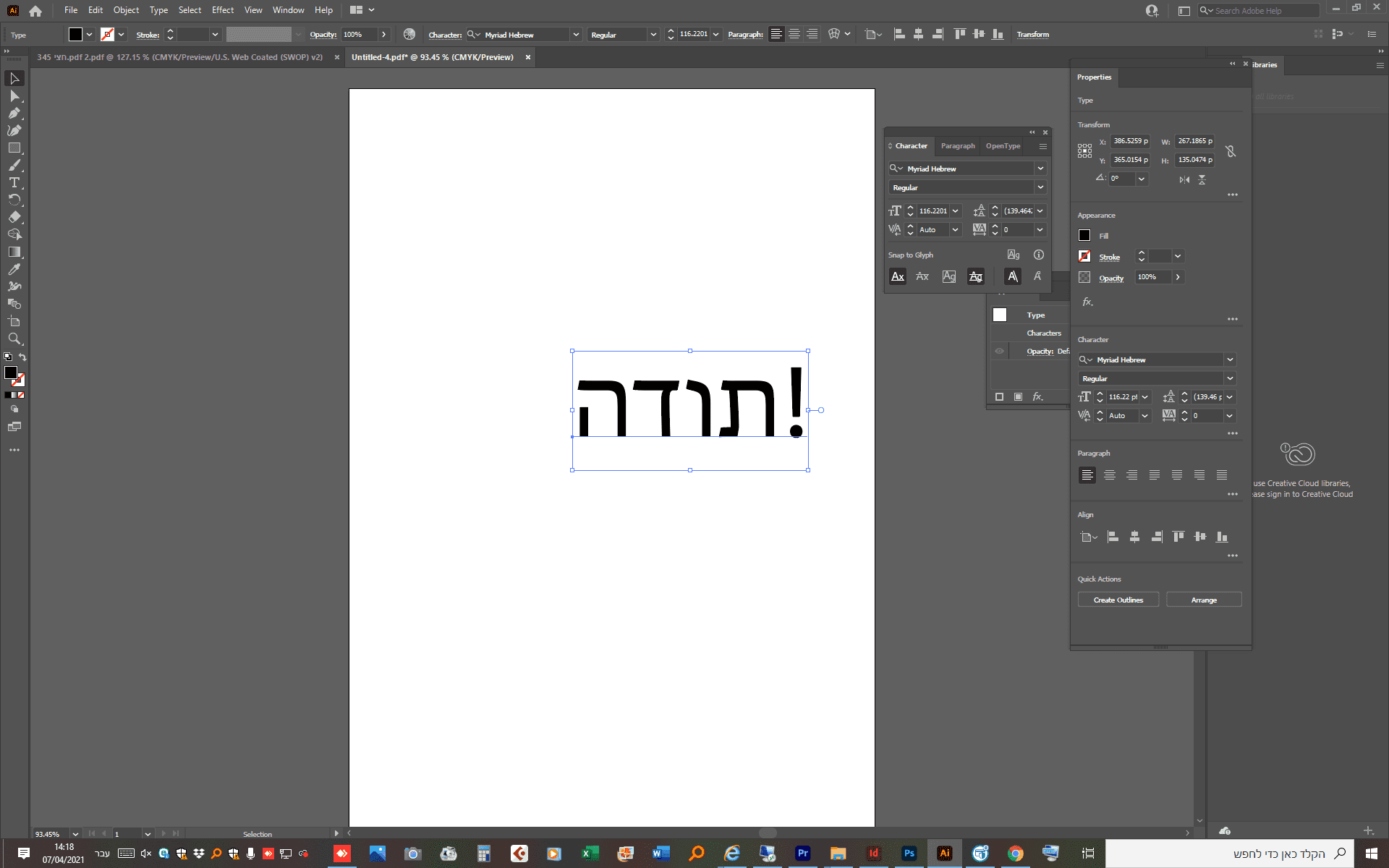
Task: Open the Effect menu
Action: 222,10
